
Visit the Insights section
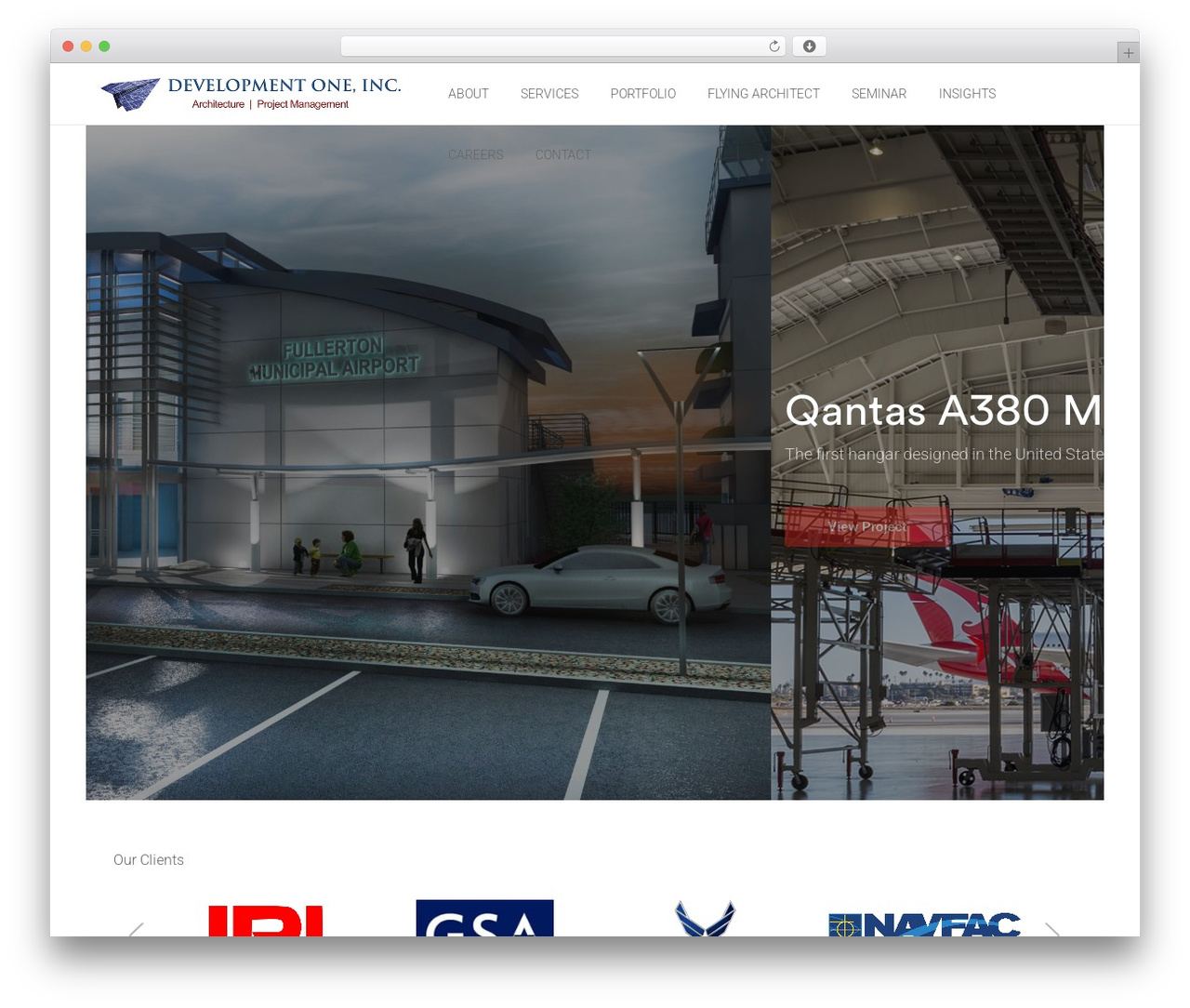click(x=967, y=94)
